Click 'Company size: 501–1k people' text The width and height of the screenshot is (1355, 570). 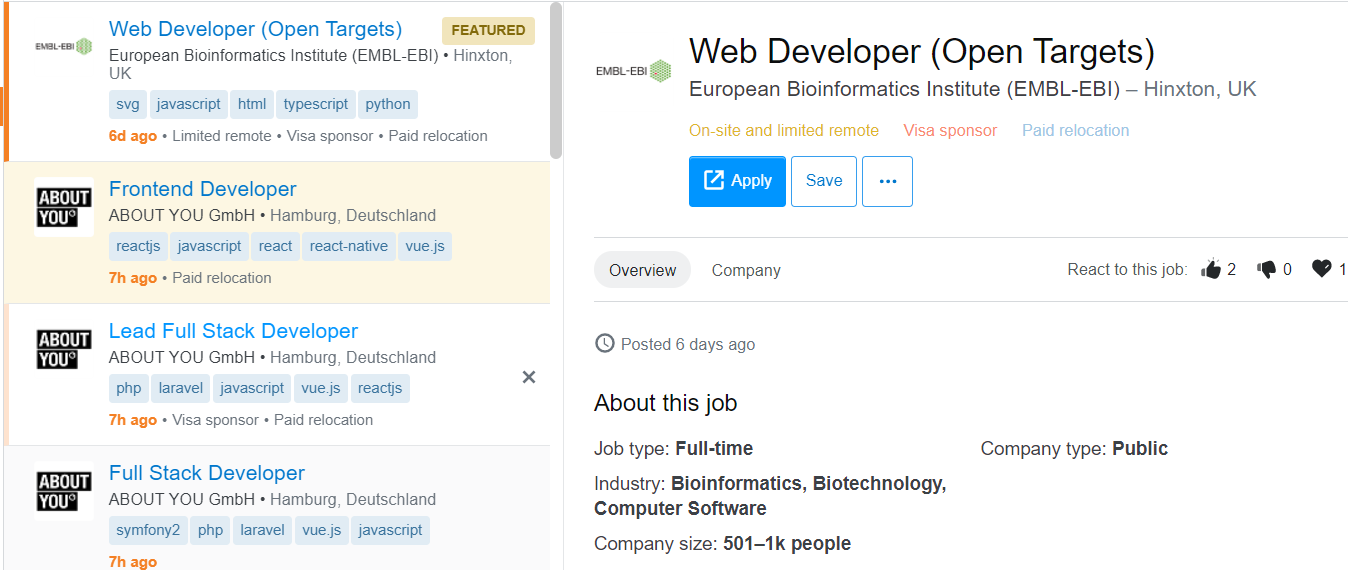pos(722,544)
